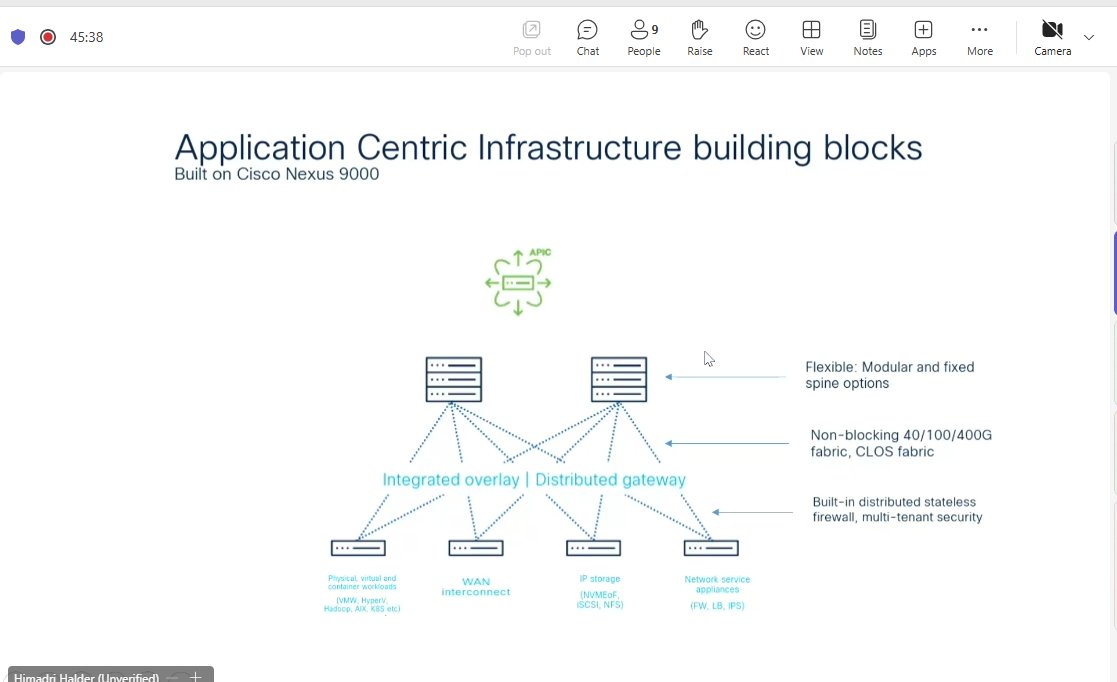Expand the More options ellipsis

tap(979, 36)
